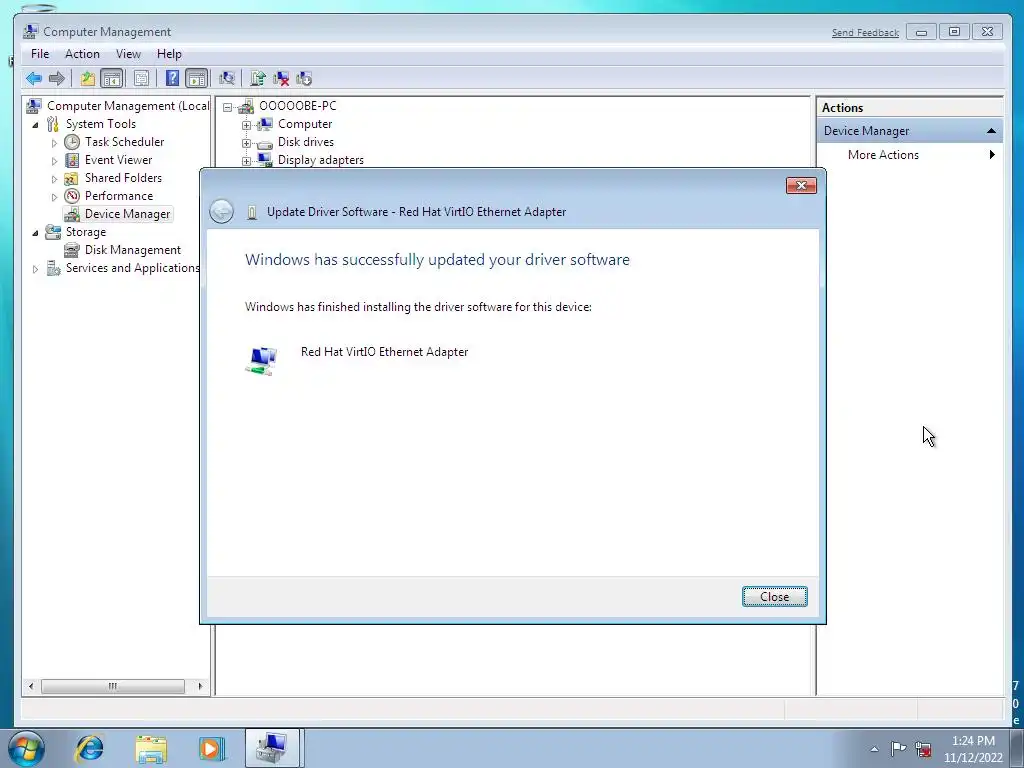The height and width of the screenshot is (768, 1024).
Task: Expand the Event Viewer node
Action: coord(54,161)
